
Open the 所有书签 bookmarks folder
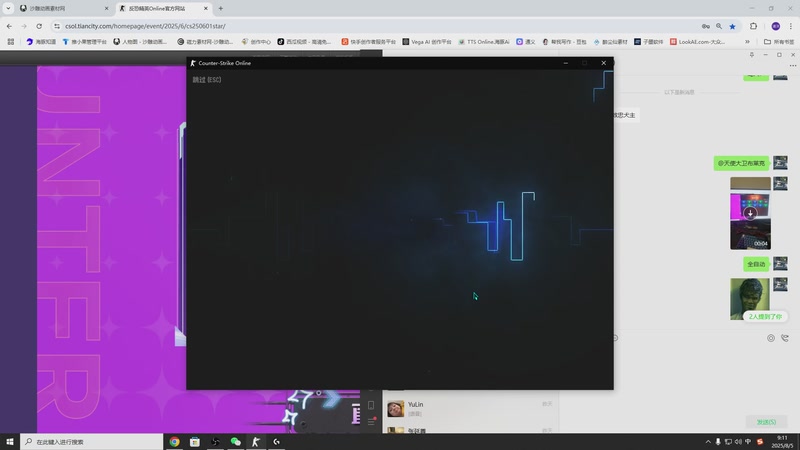click(x=779, y=41)
